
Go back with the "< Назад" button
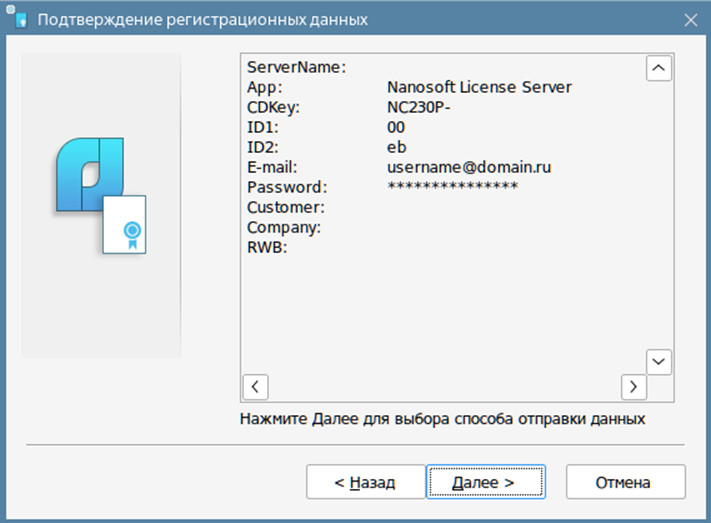pyautogui.click(x=365, y=482)
